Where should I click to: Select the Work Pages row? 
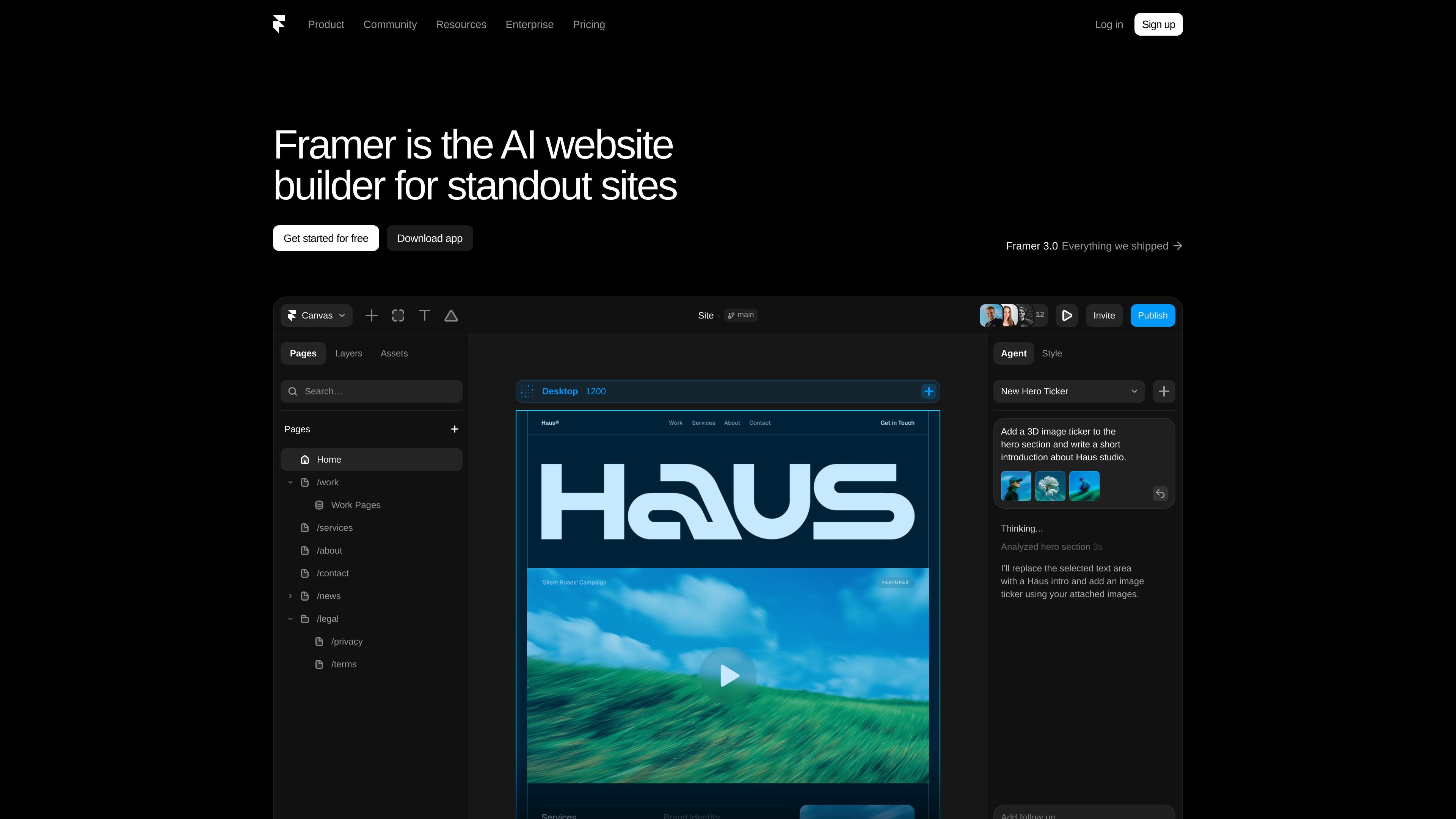tap(371, 505)
